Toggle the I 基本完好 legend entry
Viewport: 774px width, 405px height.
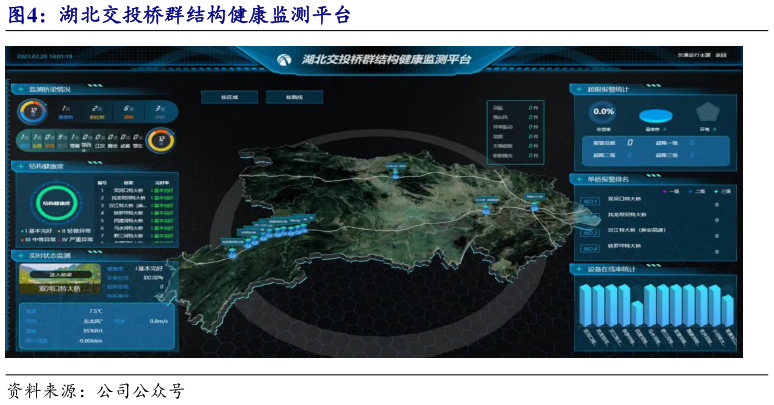point(36,231)
